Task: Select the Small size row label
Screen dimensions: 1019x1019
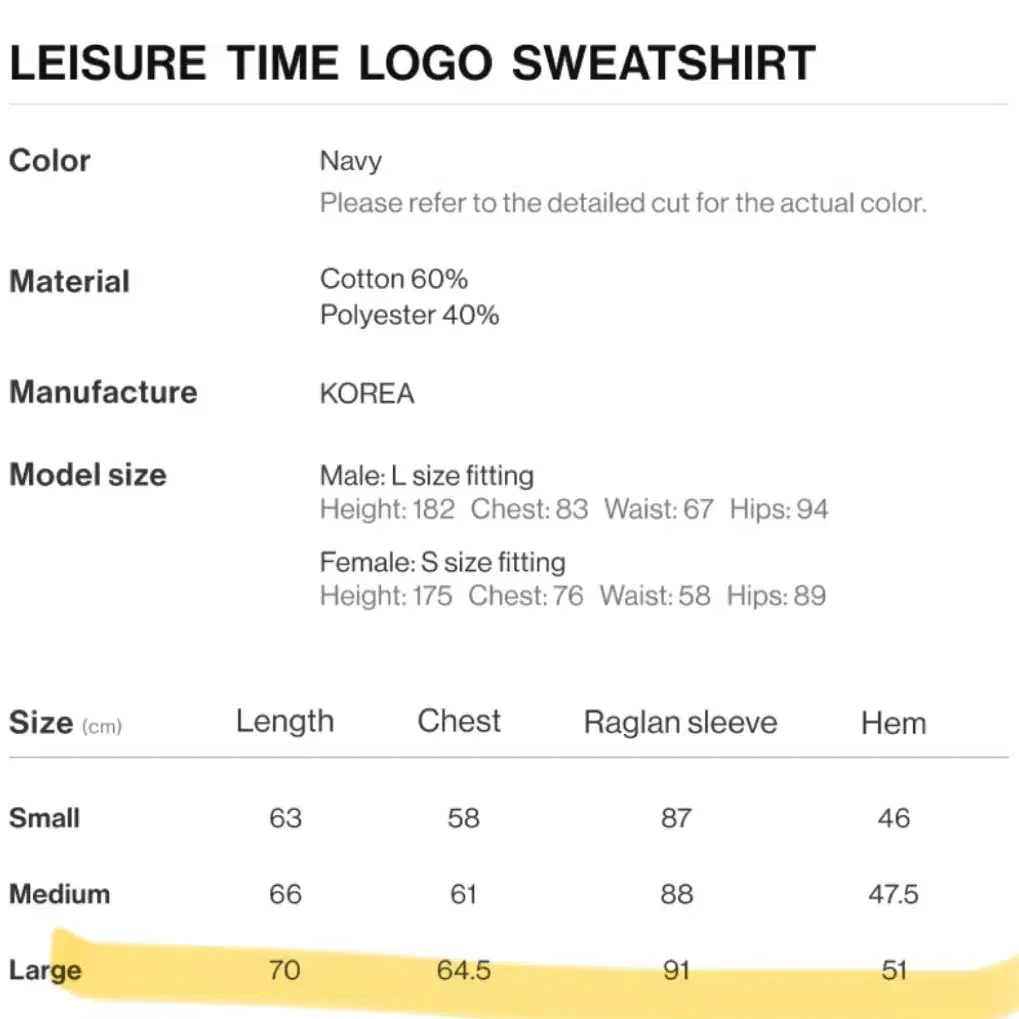Action: pos(44,818)
